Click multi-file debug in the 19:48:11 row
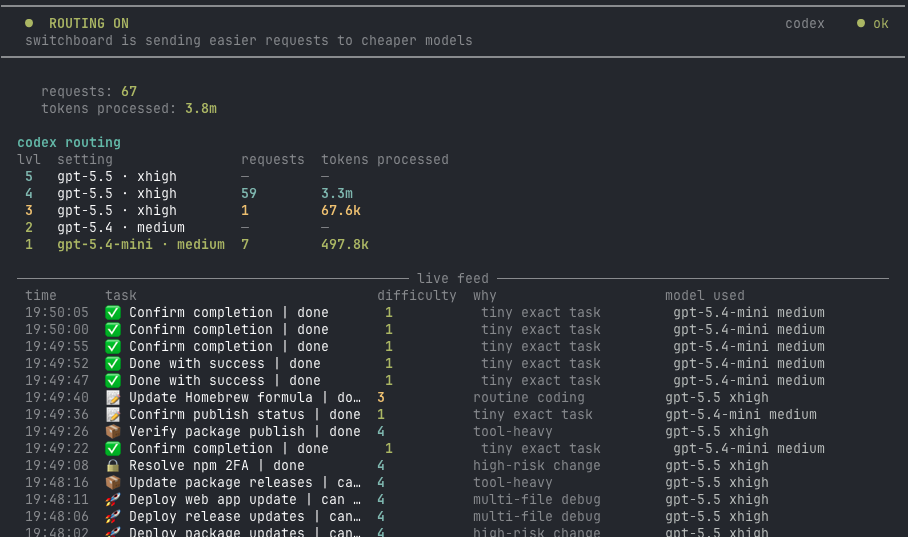 tap(537, 500)
